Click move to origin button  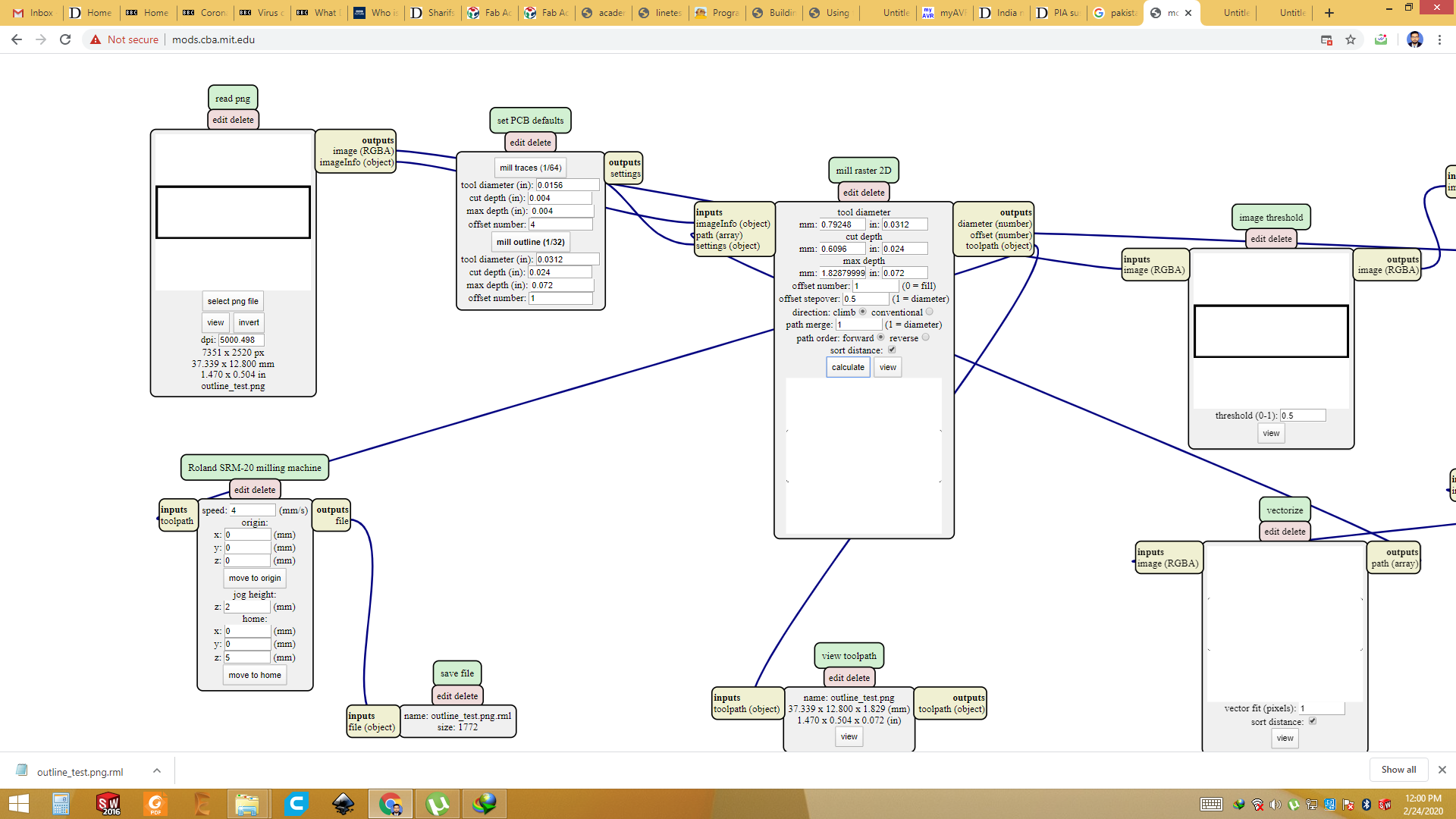[x=255, y=578]
